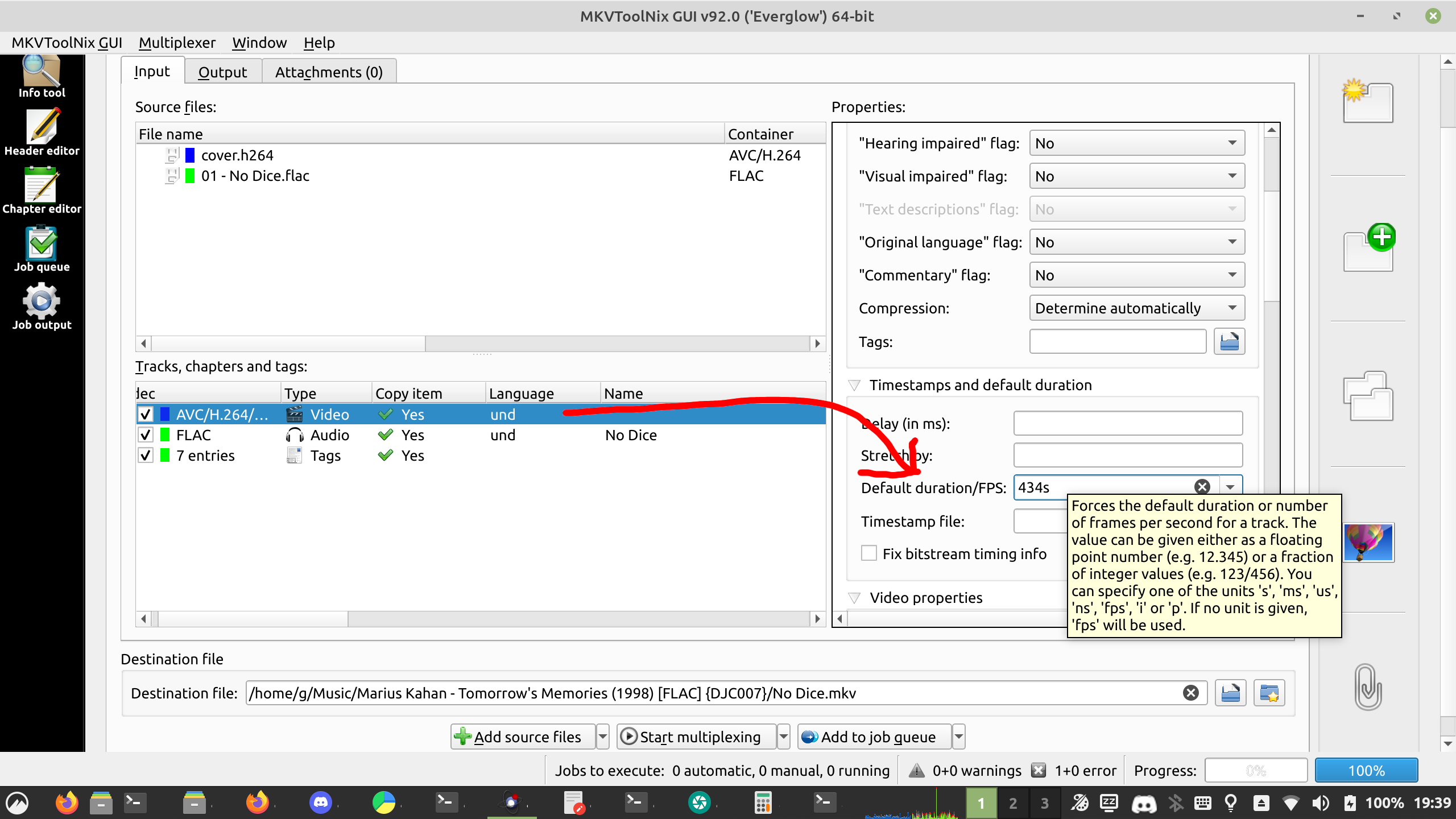Open the Header editor

pyautogui.click(x=42, y=133)
